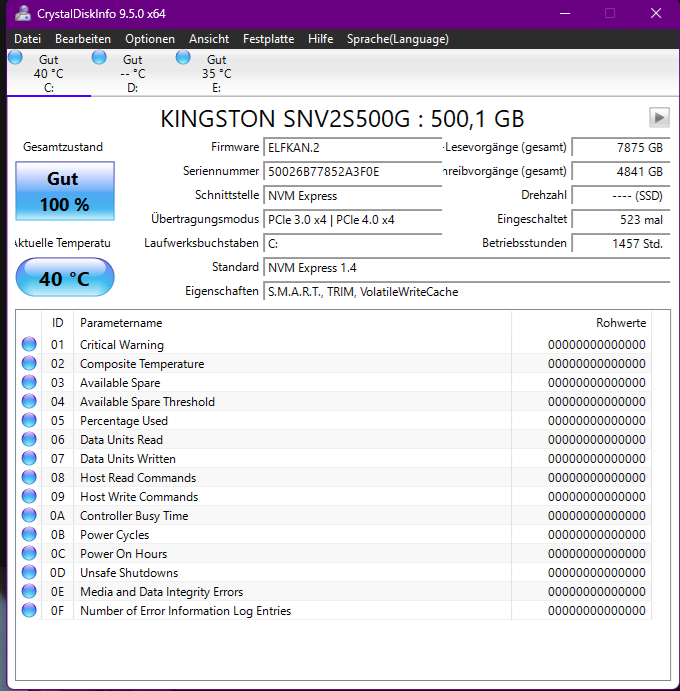Click the next-disk arrow button
The width and height of the screenshot is (680, 691).
click(x=659, y=118)
